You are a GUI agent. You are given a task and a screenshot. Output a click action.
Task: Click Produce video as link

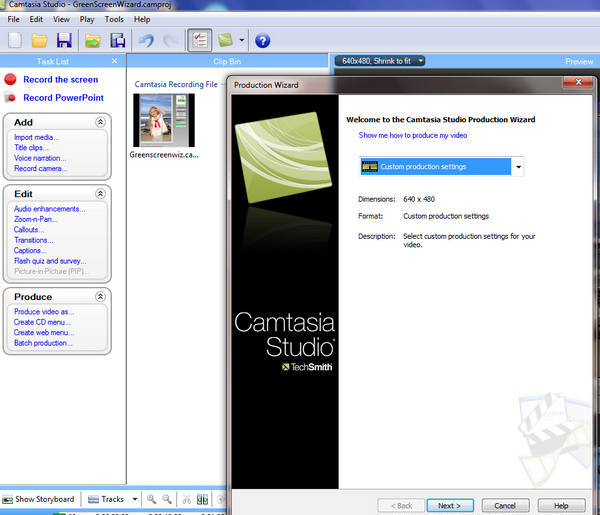click(44, 311)
